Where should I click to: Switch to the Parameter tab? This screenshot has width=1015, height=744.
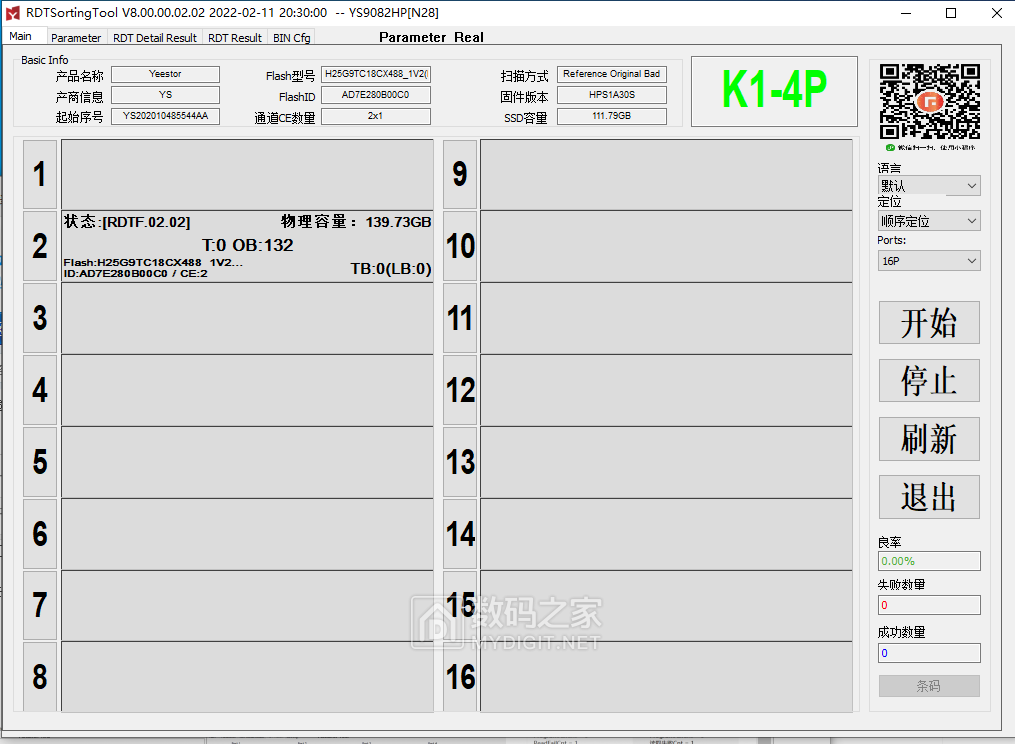(x=76, y=37)
